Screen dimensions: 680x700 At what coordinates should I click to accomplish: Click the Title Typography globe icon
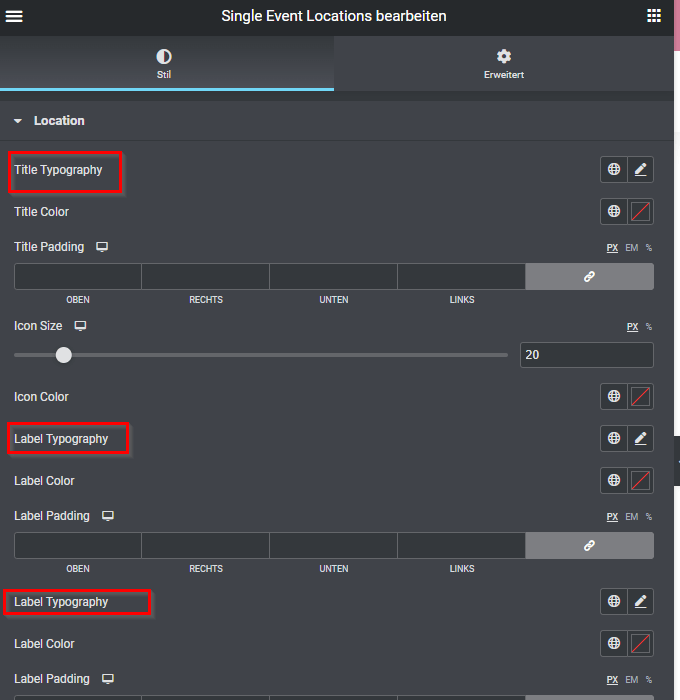tap(613, 170)
